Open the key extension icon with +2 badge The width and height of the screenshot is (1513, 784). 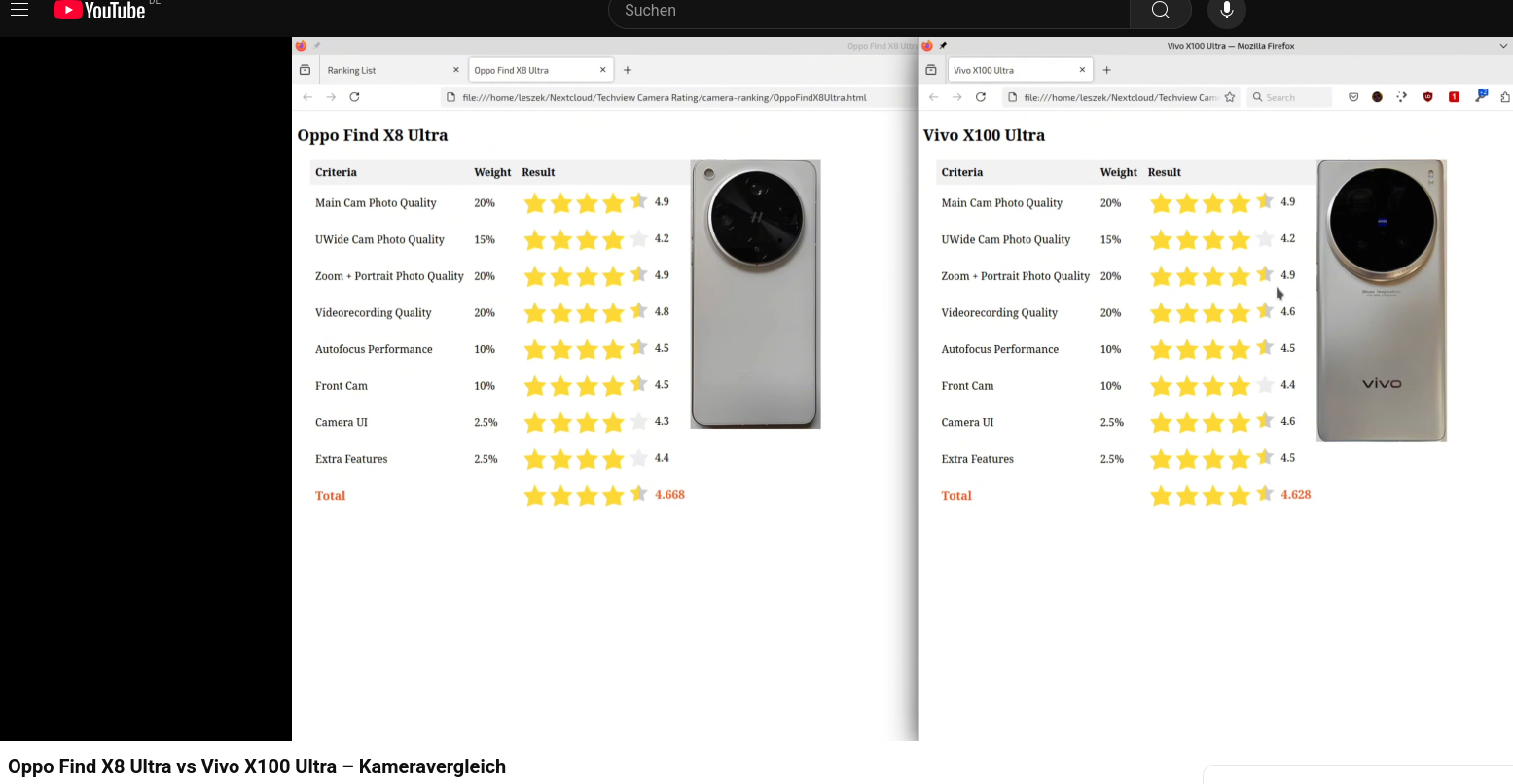point(1481,95)
